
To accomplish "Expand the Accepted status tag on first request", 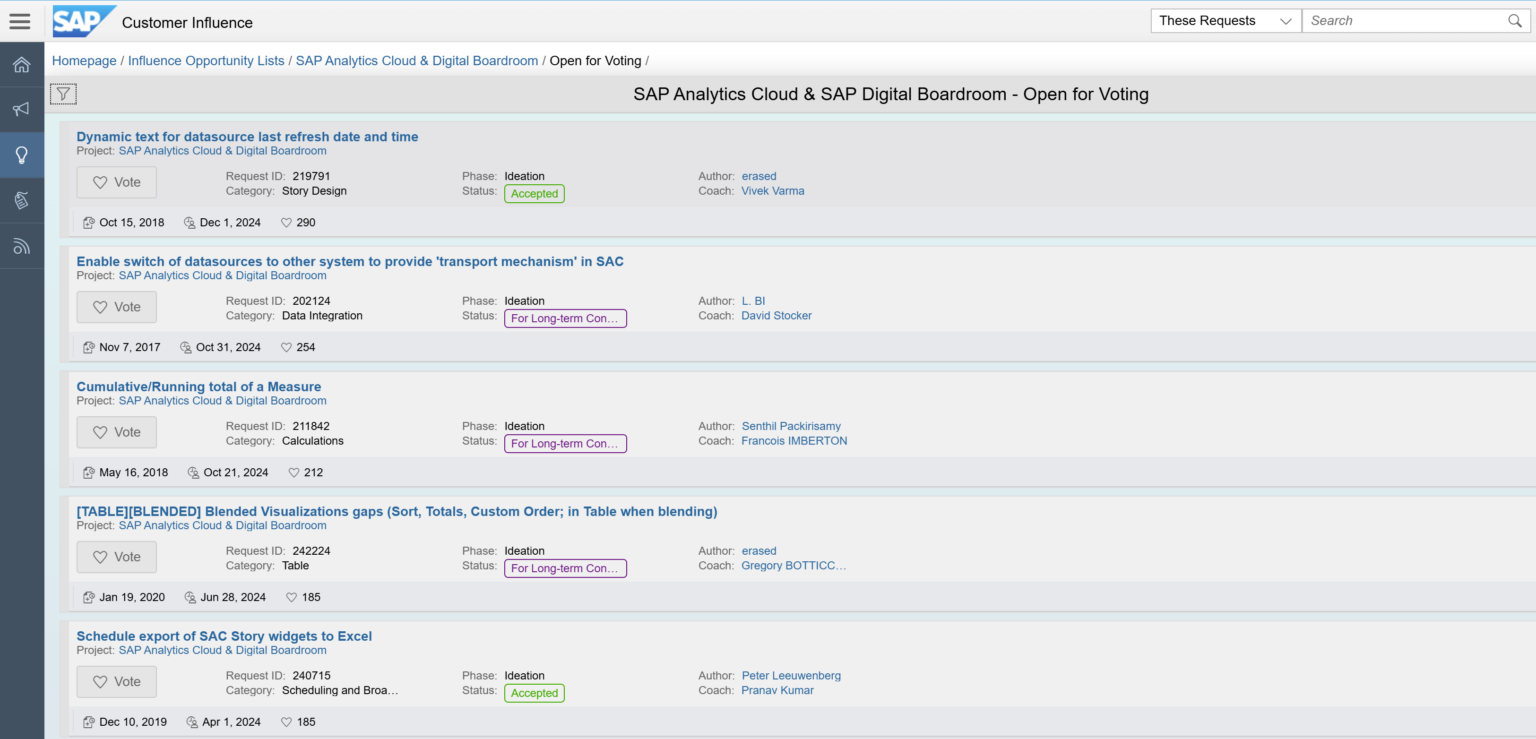I will [x=534, y=193].
